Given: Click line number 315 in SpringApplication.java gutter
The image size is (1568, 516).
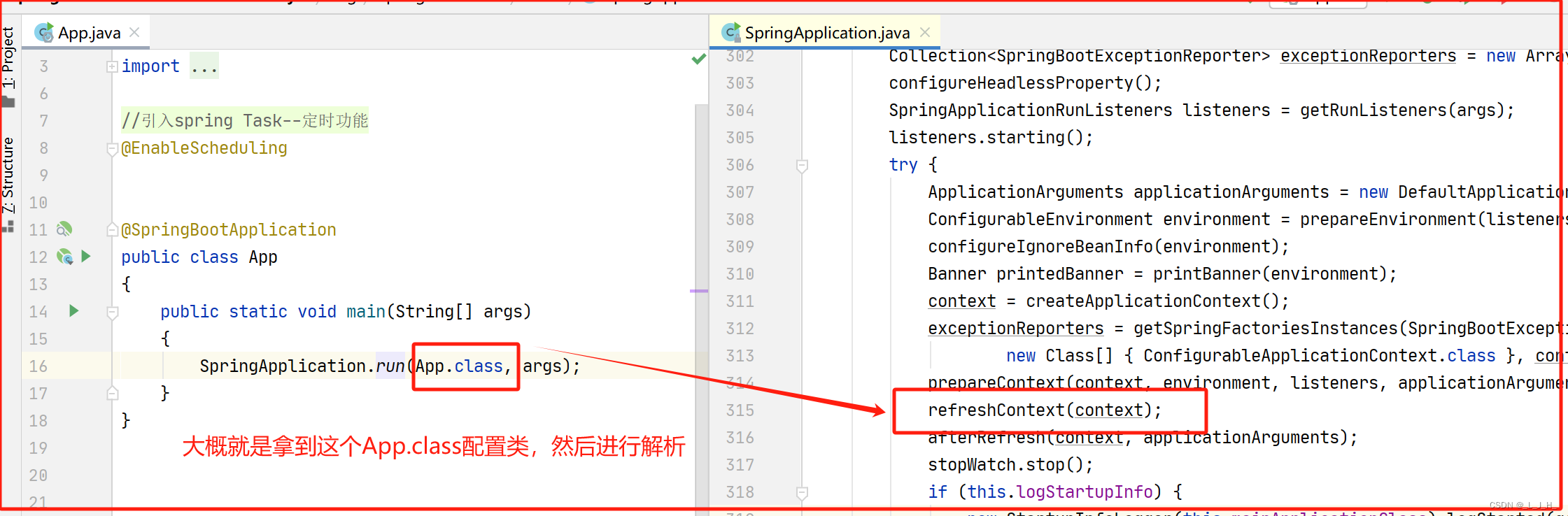Looking at the screenshot, I should click(740, 410).
